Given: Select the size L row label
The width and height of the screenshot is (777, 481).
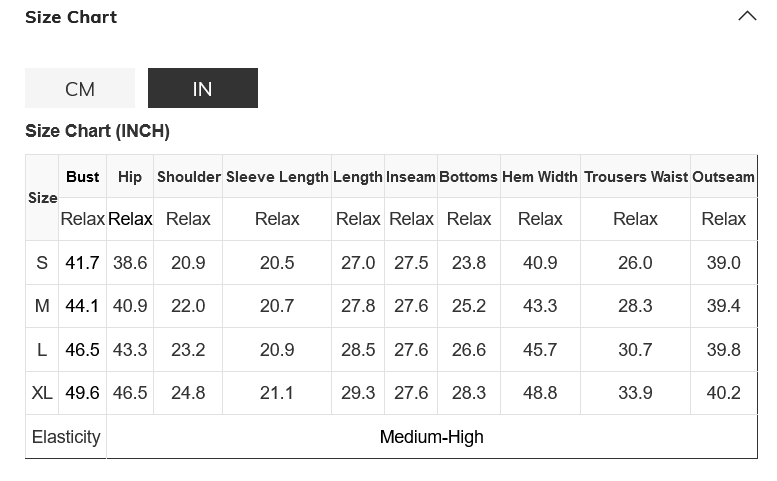Looking at the screenshot, I should click(42, 350).
